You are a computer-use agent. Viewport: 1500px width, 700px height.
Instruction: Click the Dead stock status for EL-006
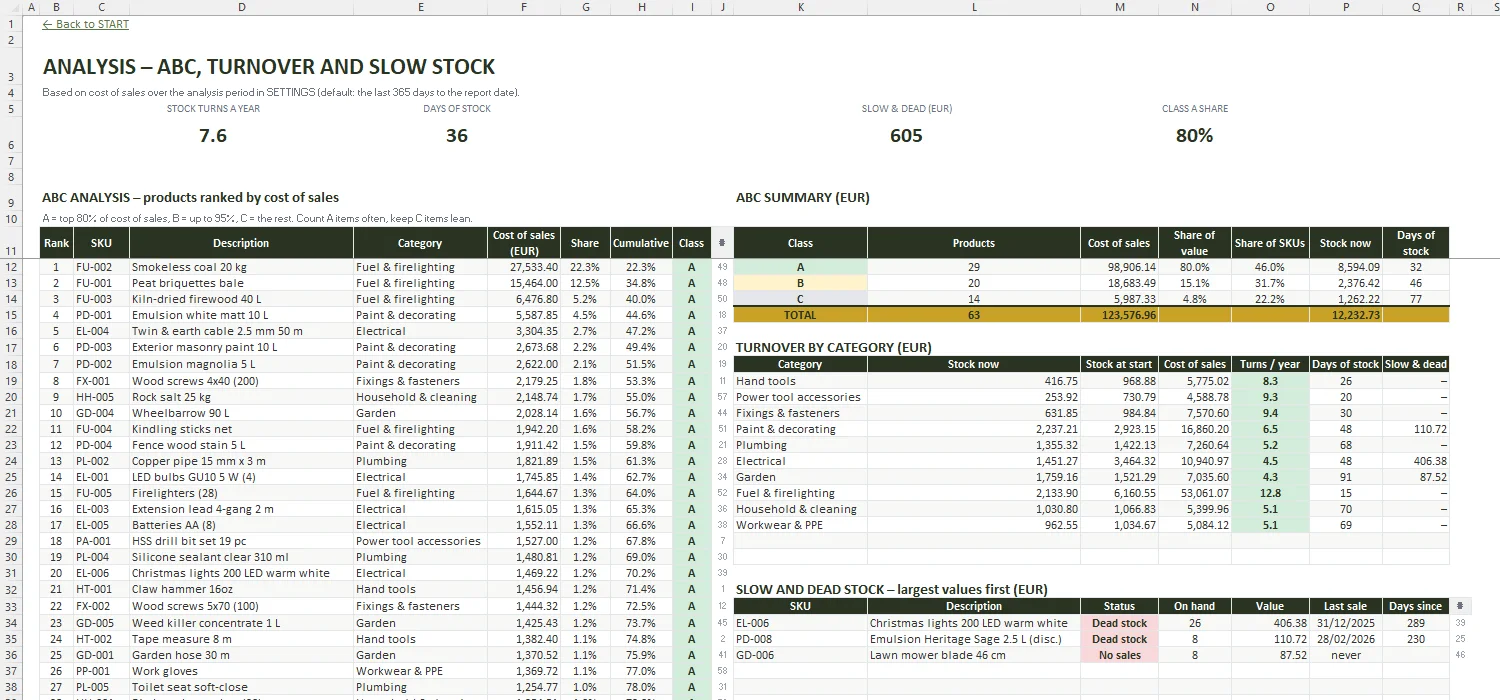pyautogui.click(x=1119, y=623)
